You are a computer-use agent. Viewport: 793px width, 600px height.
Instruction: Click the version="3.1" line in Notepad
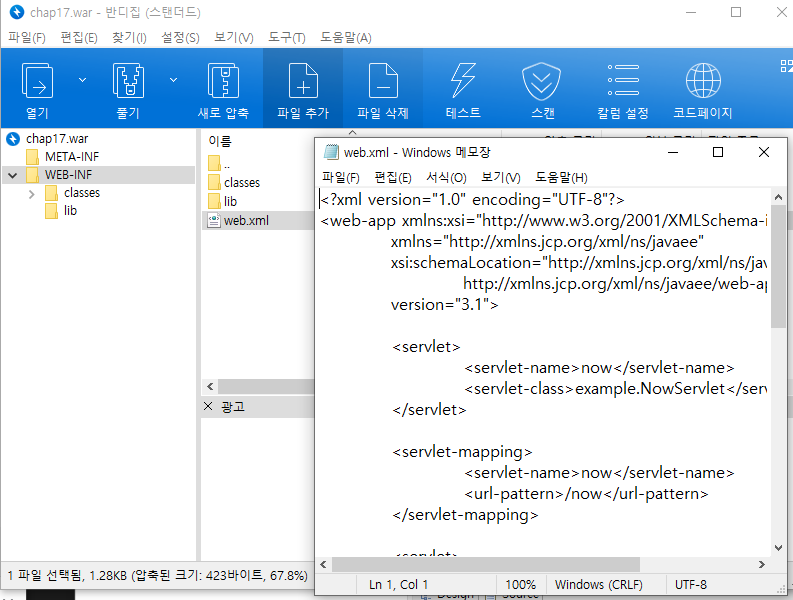pos(445,305)
